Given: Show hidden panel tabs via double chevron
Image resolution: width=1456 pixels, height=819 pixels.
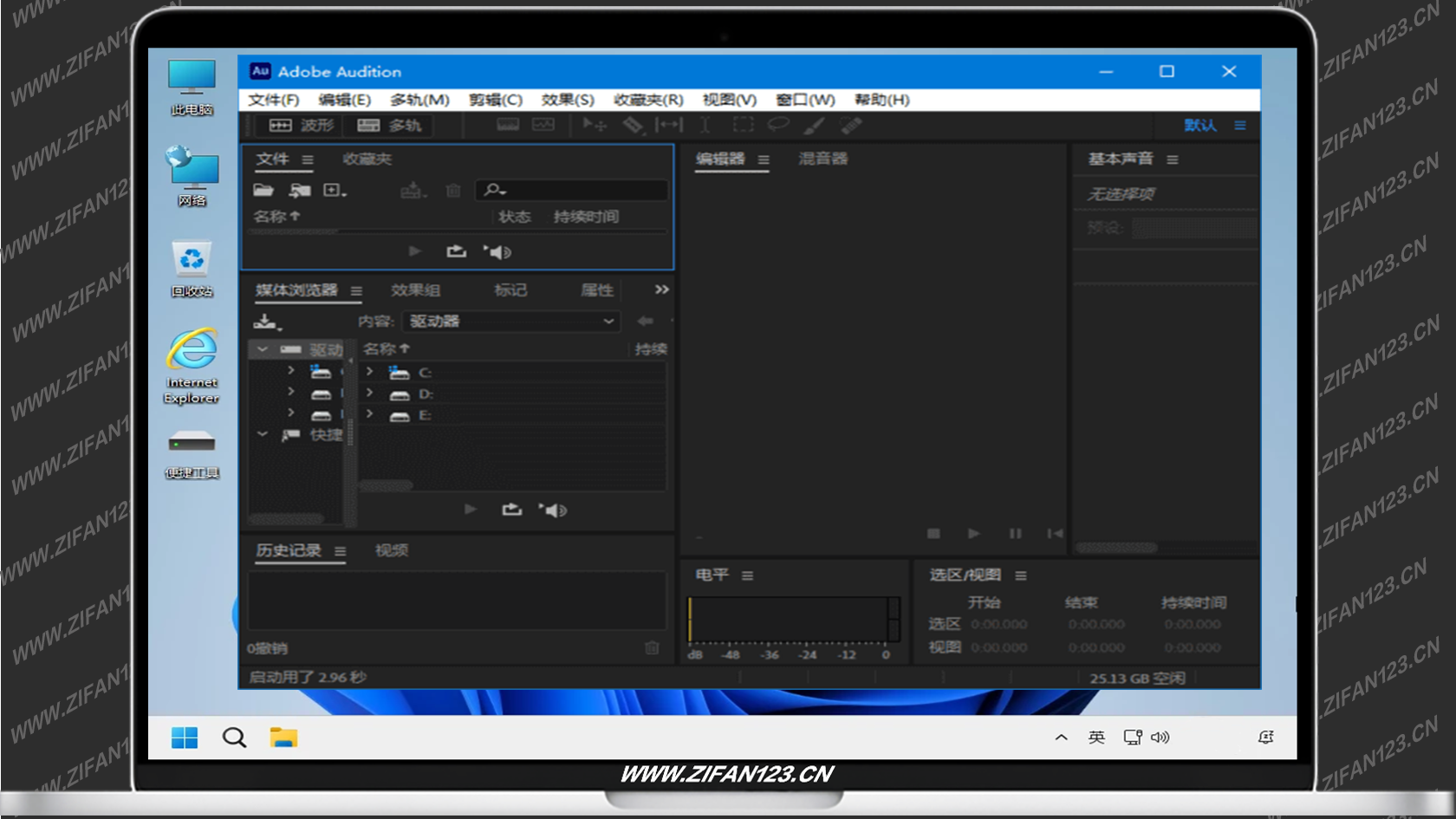Looking at the screenshot, I should click(662, 289).
